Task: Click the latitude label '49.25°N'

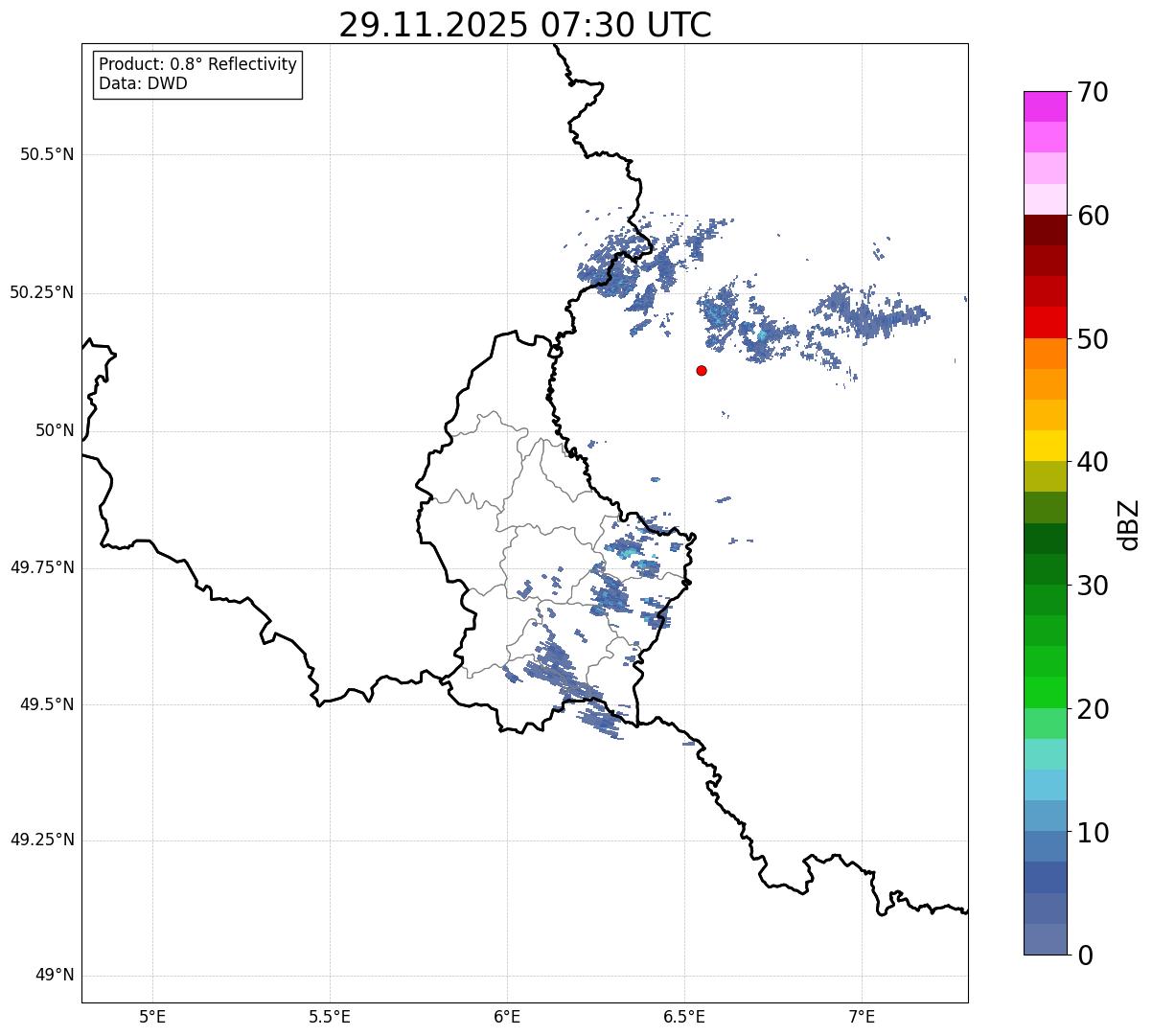Action: (x=42, y=840)
